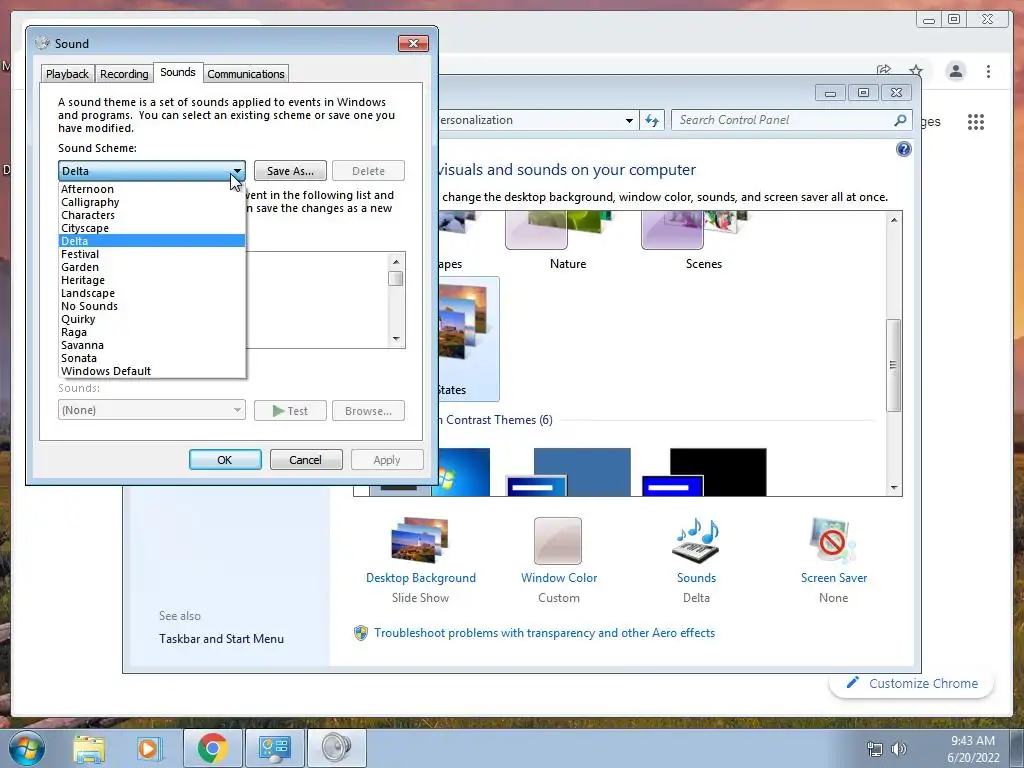Open the Communications tab

point(246,74)
